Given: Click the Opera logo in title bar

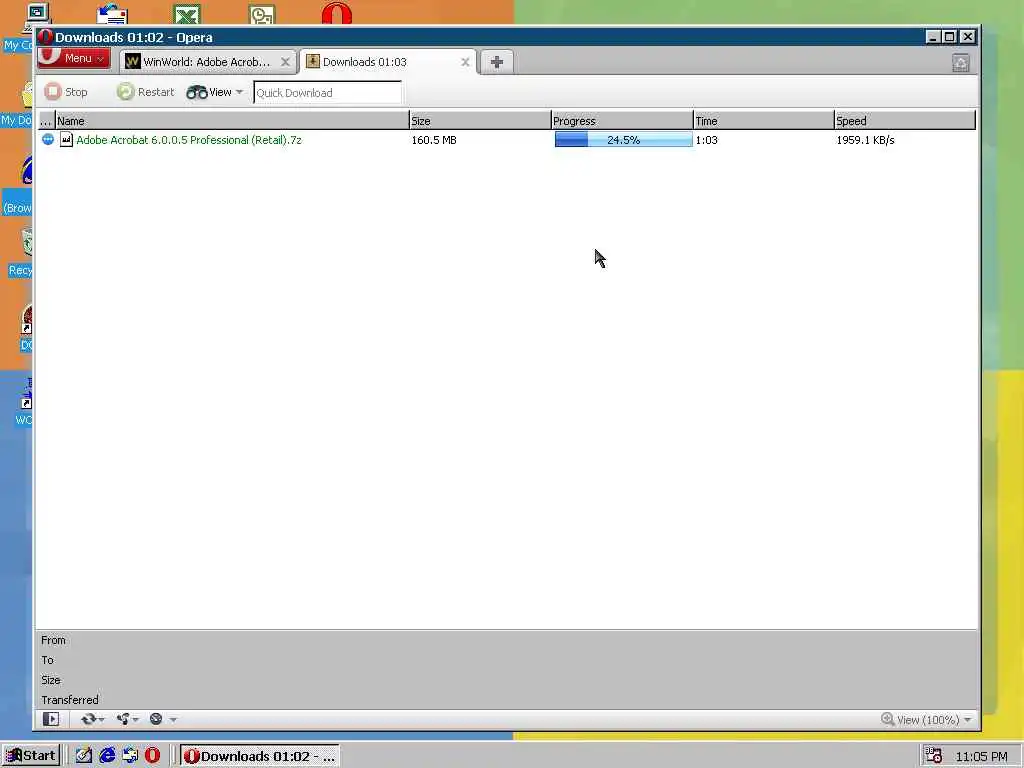Looking at the screenshot, I should [x=44, y=37].
